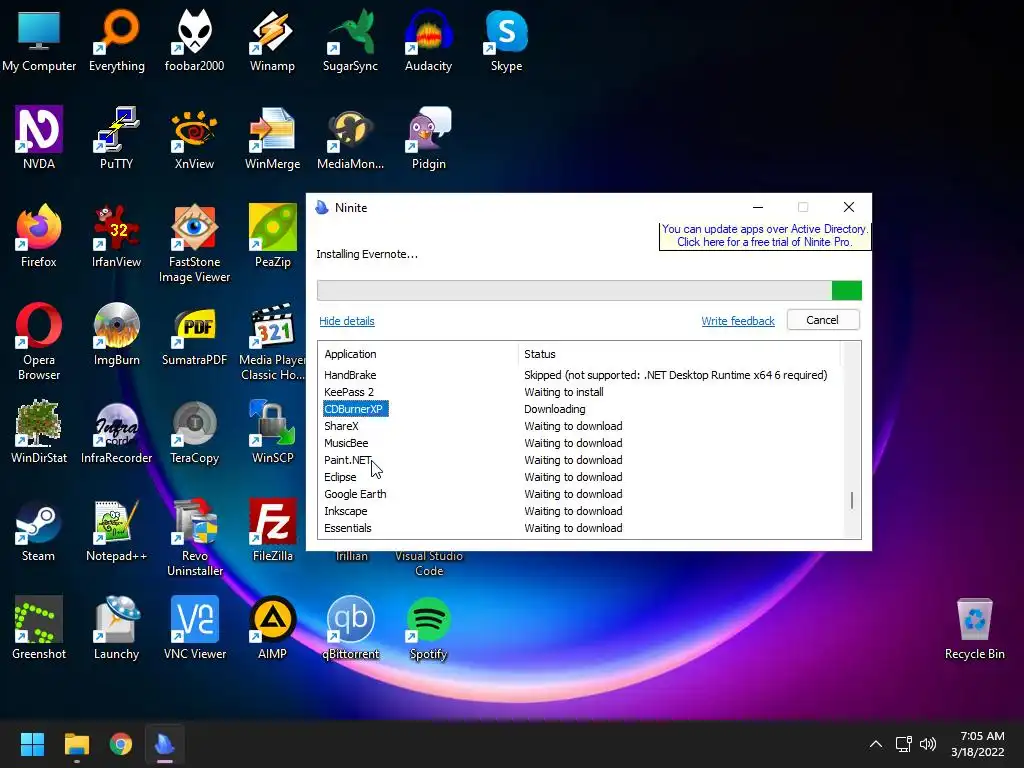The width and height of the screenshot is (1024, 768).
Task: Click the PeaZip desktop shortcut
Action: point(272,236)
